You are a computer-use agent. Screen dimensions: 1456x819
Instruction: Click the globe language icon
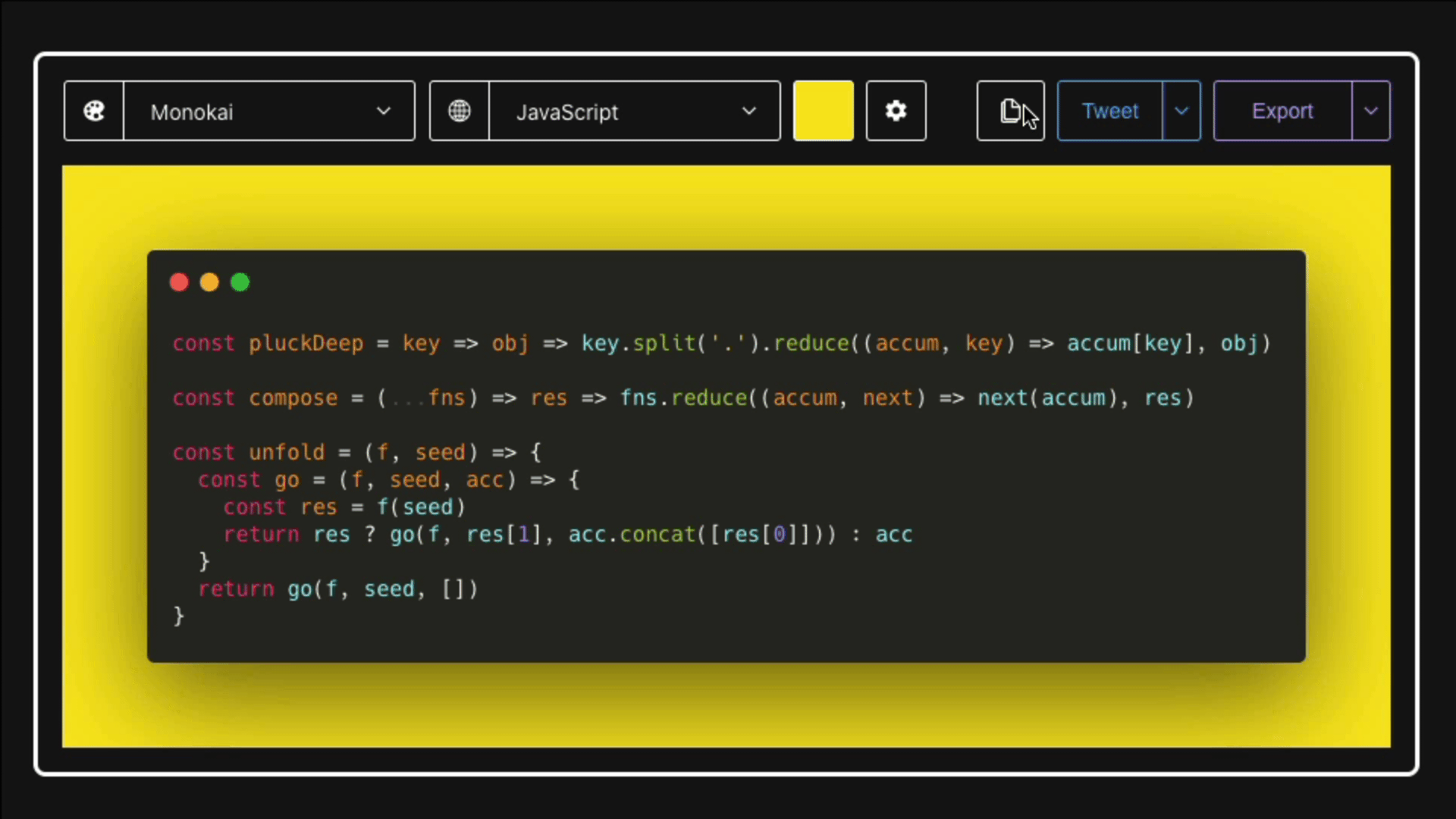pos(459,111)
